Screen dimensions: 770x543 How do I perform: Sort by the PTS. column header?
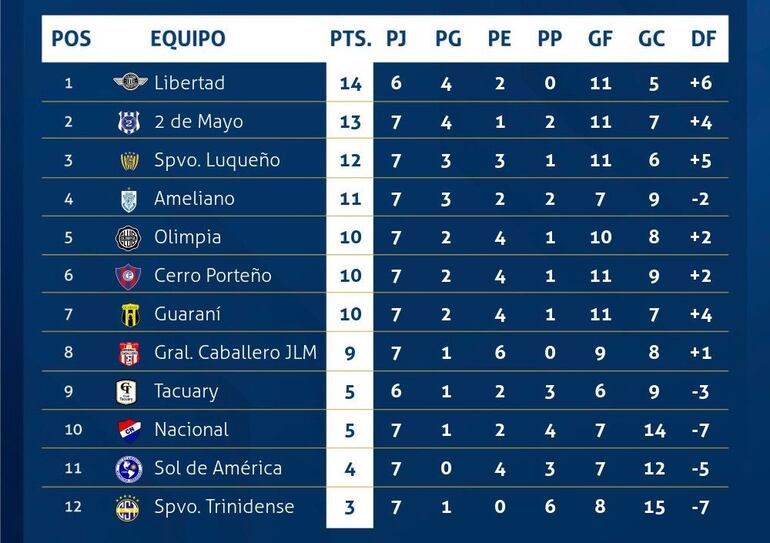tap(350, 39)
